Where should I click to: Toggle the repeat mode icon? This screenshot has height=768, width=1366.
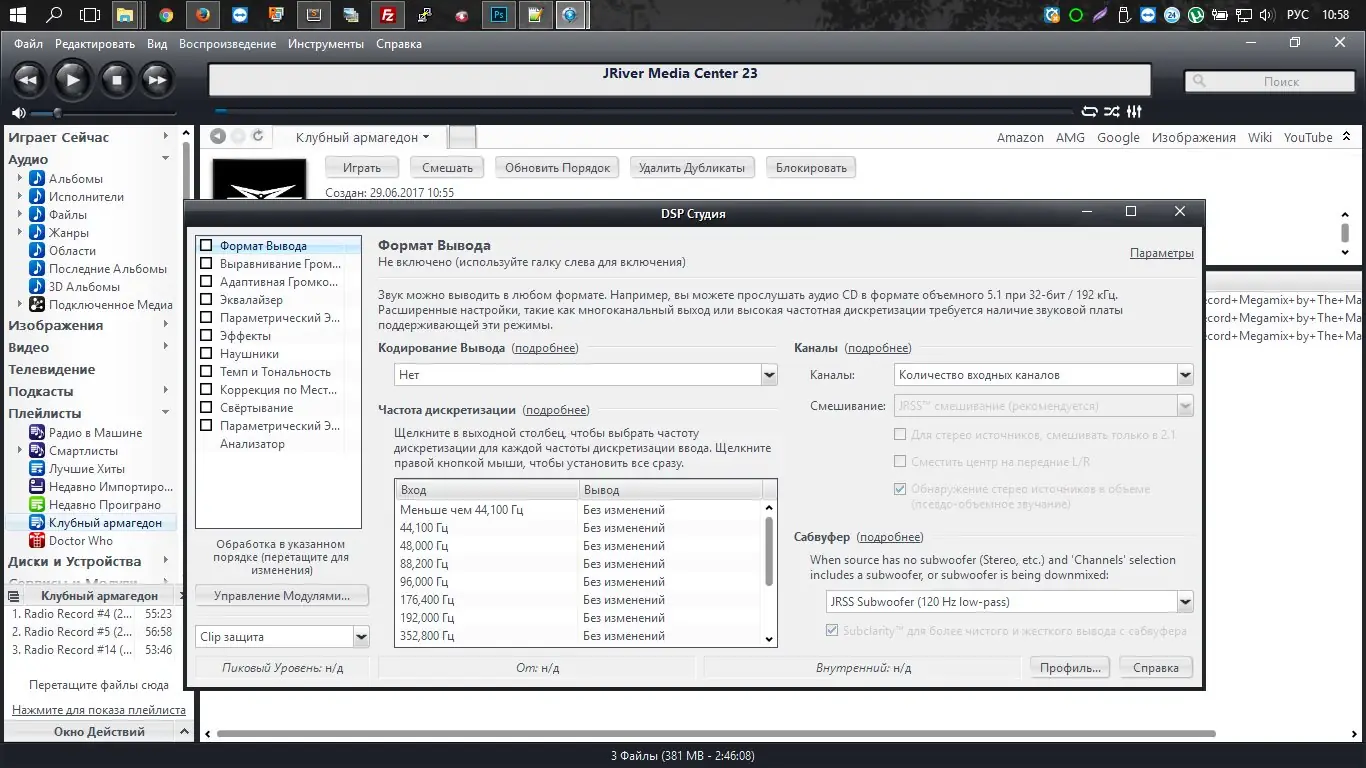(1090, 112)
